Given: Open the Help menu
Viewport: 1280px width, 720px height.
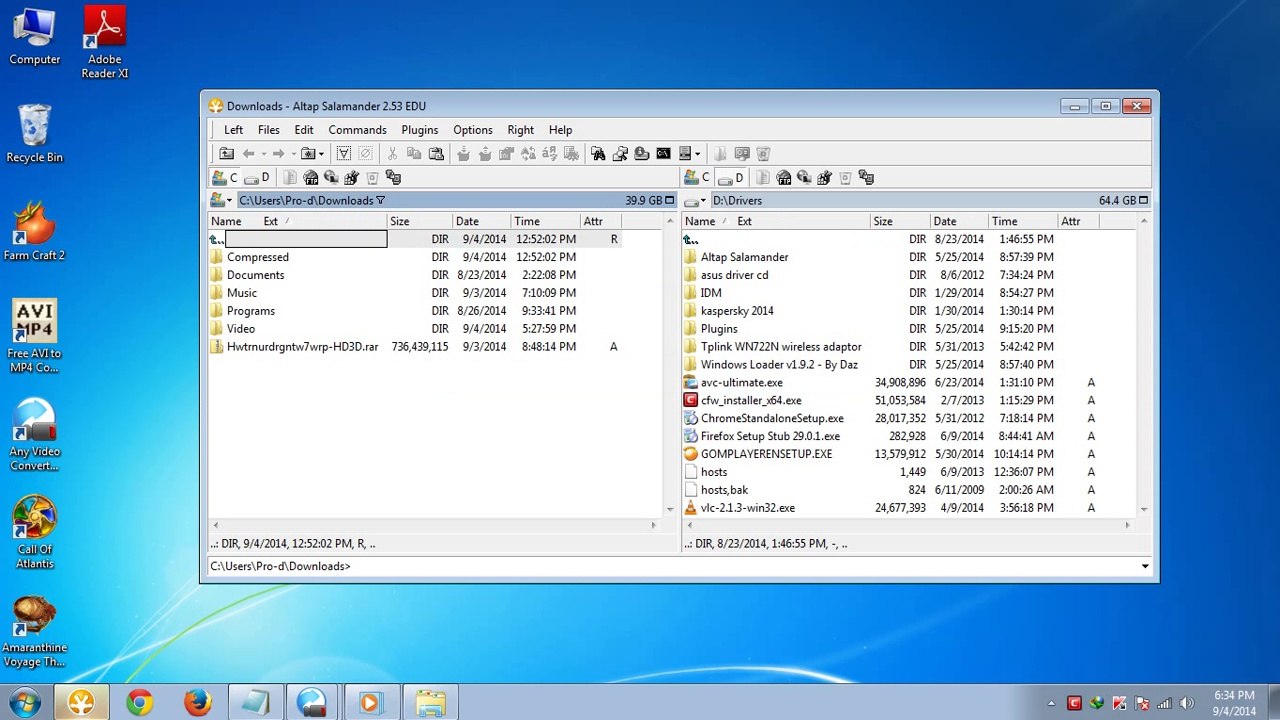Looking at the screenshot, I should click(560, 130).
